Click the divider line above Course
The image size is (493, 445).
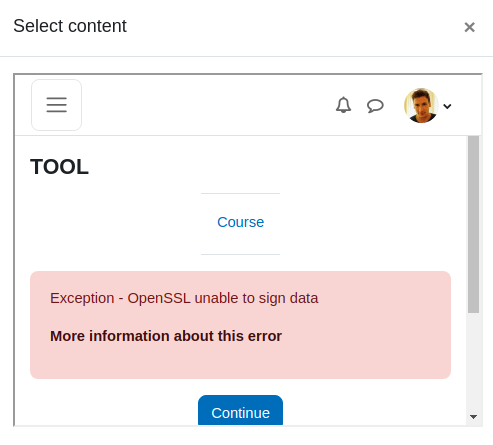coord(240,193)
